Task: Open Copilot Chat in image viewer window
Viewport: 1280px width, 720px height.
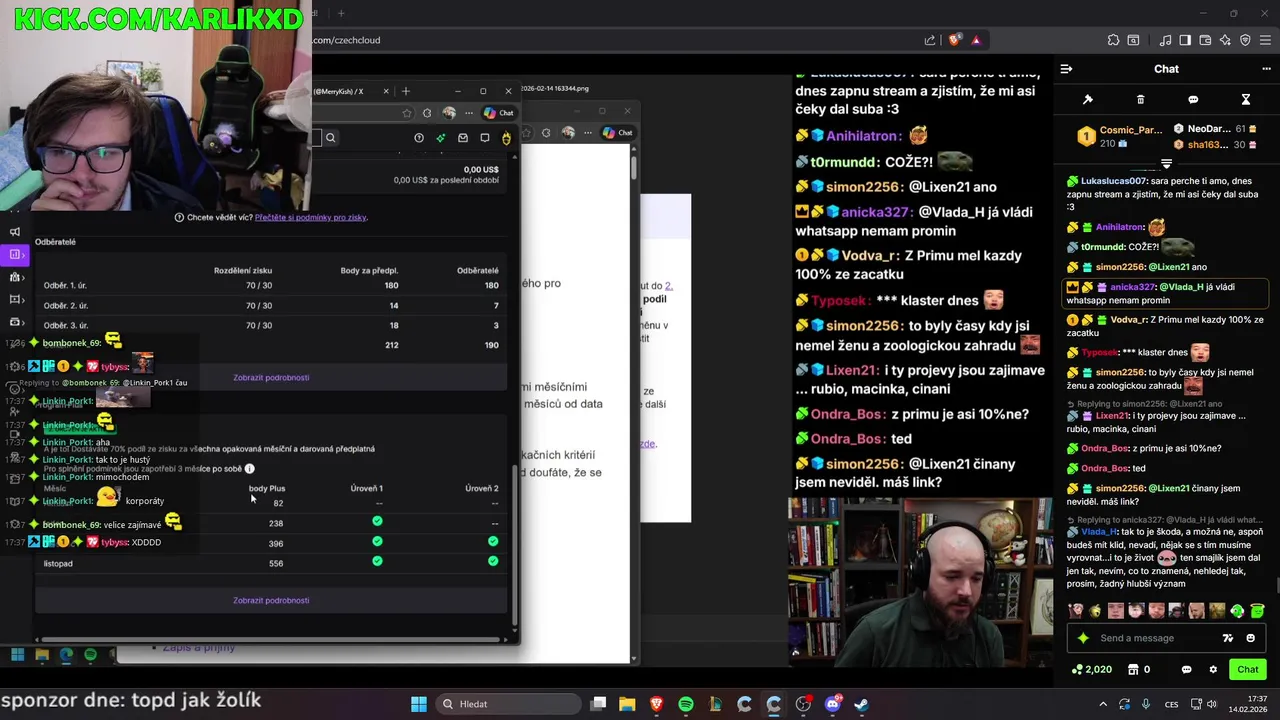Action: click(x=617, y=133)
